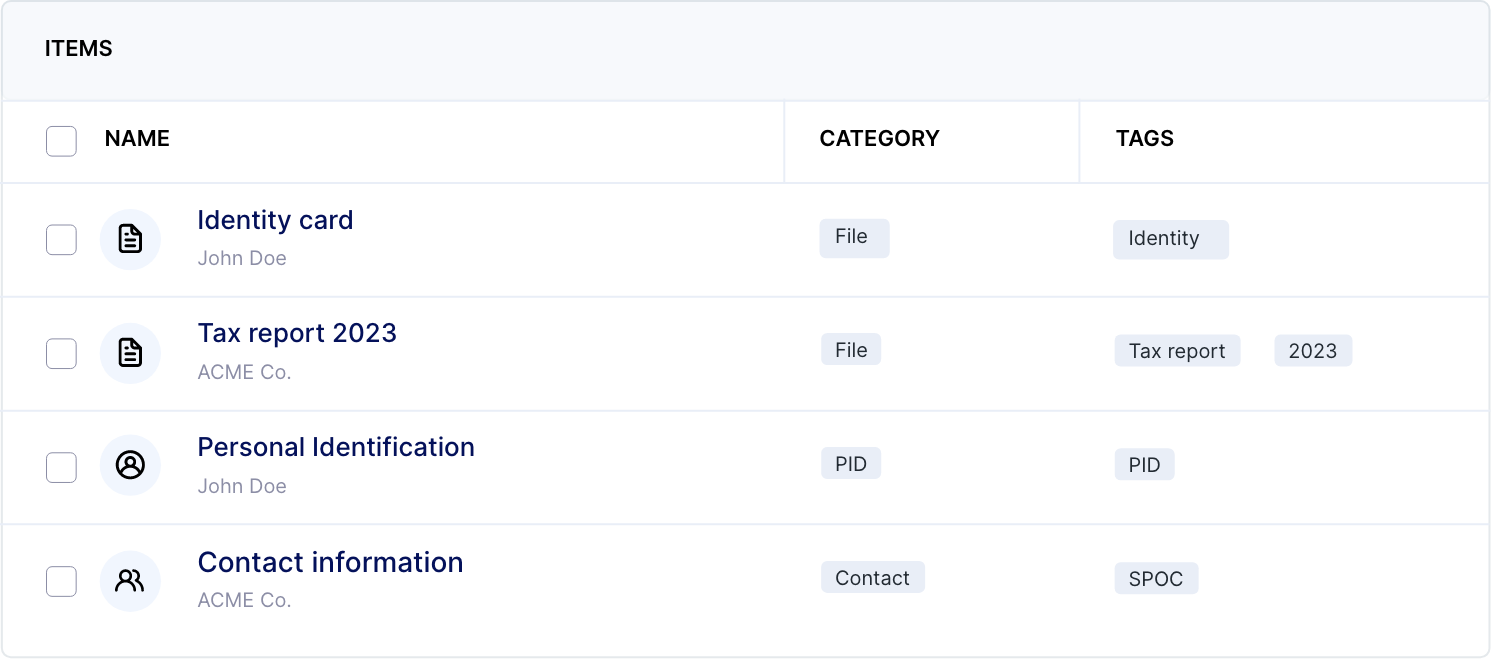Open the Tax report 2023 item

tap(297, 333)
